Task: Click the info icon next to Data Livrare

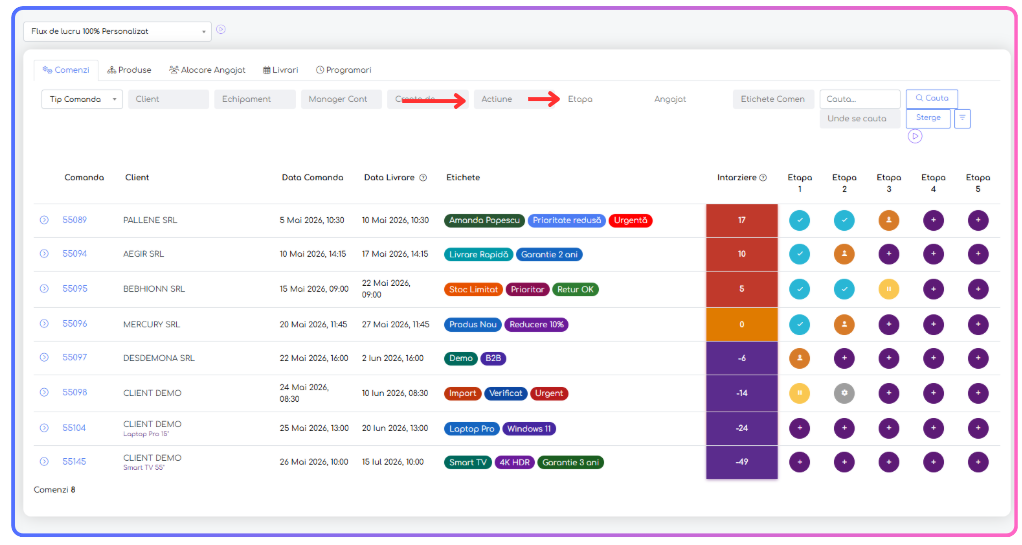Action: point(423,177)
